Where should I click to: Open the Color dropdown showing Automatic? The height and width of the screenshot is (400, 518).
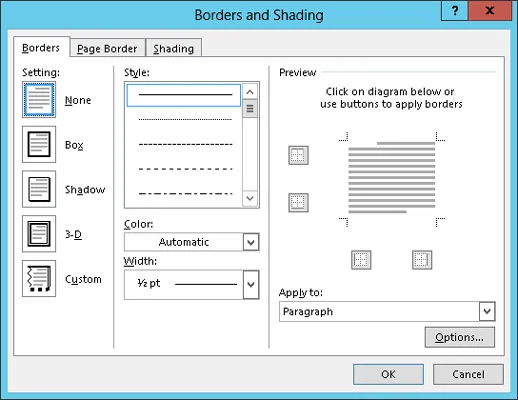point(192,242)
